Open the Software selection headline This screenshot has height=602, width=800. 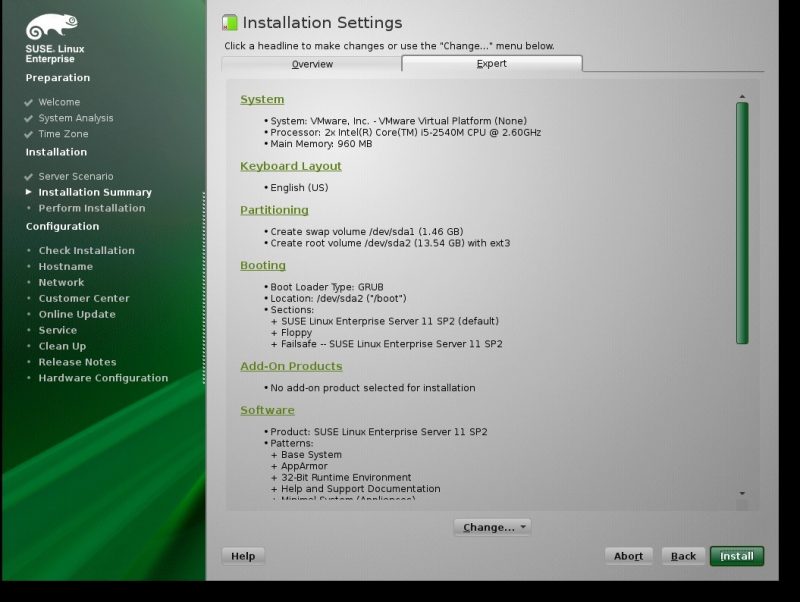267,410
